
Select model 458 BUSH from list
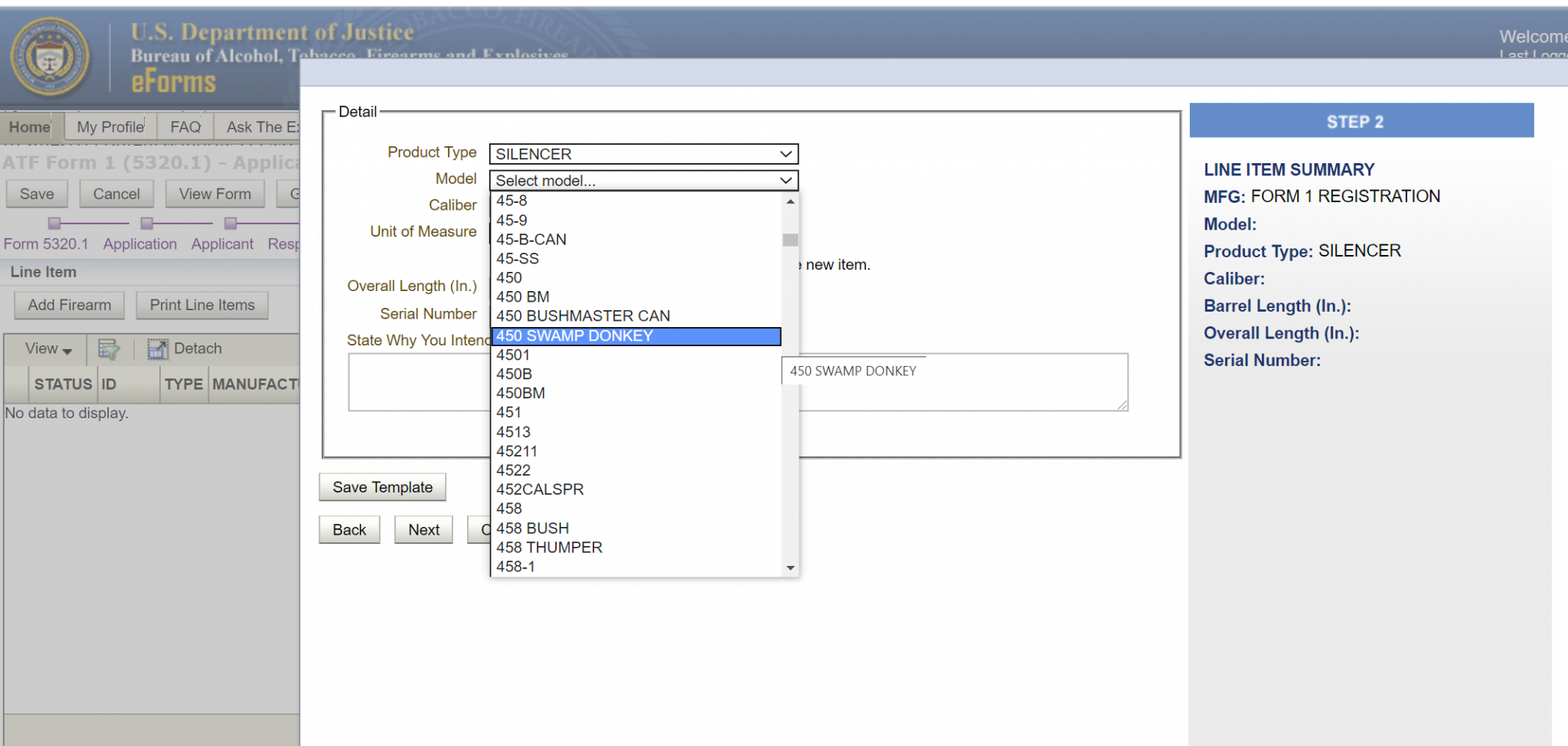(635, 528)
